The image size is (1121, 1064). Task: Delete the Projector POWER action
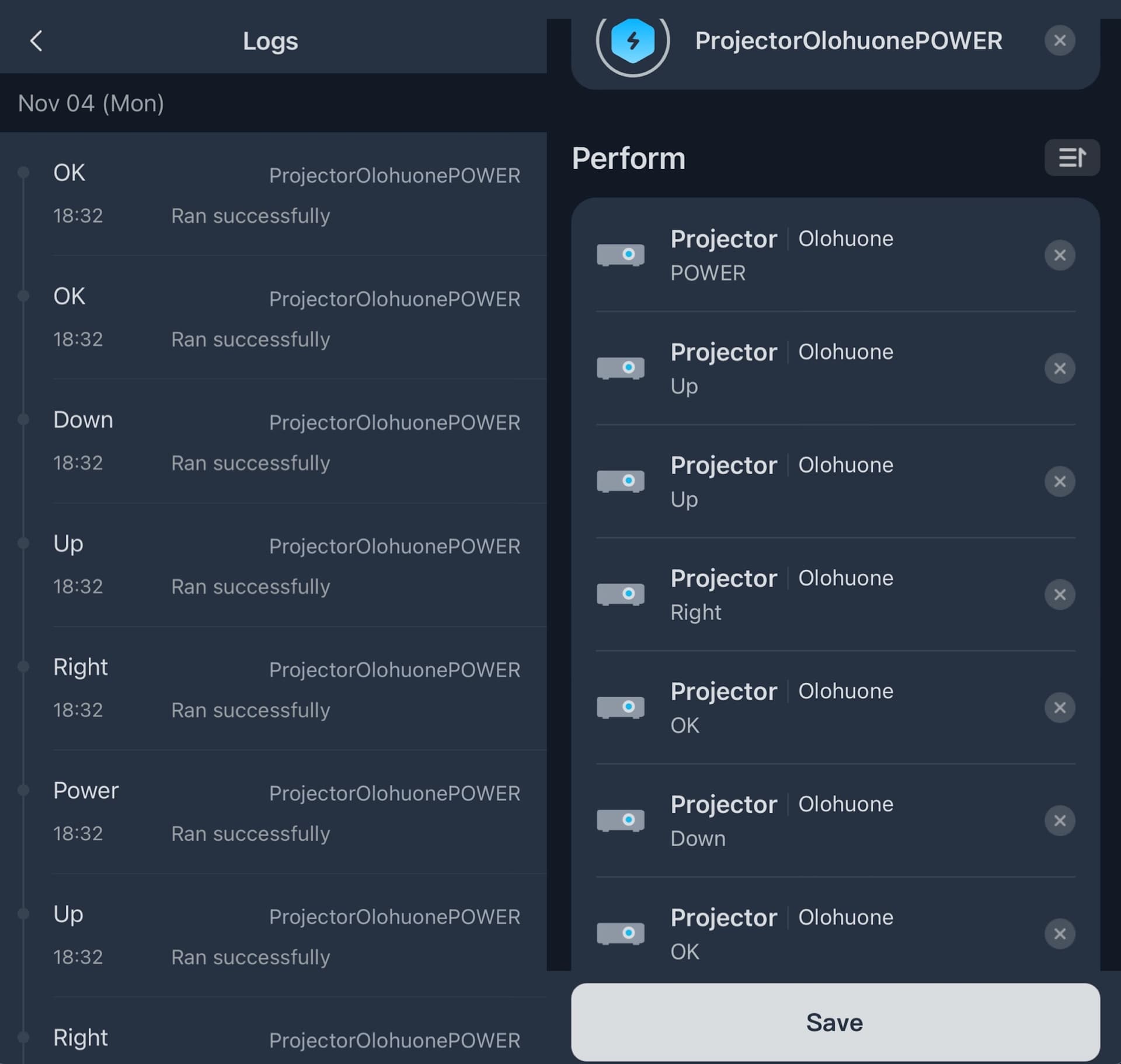click(1059, 255)
